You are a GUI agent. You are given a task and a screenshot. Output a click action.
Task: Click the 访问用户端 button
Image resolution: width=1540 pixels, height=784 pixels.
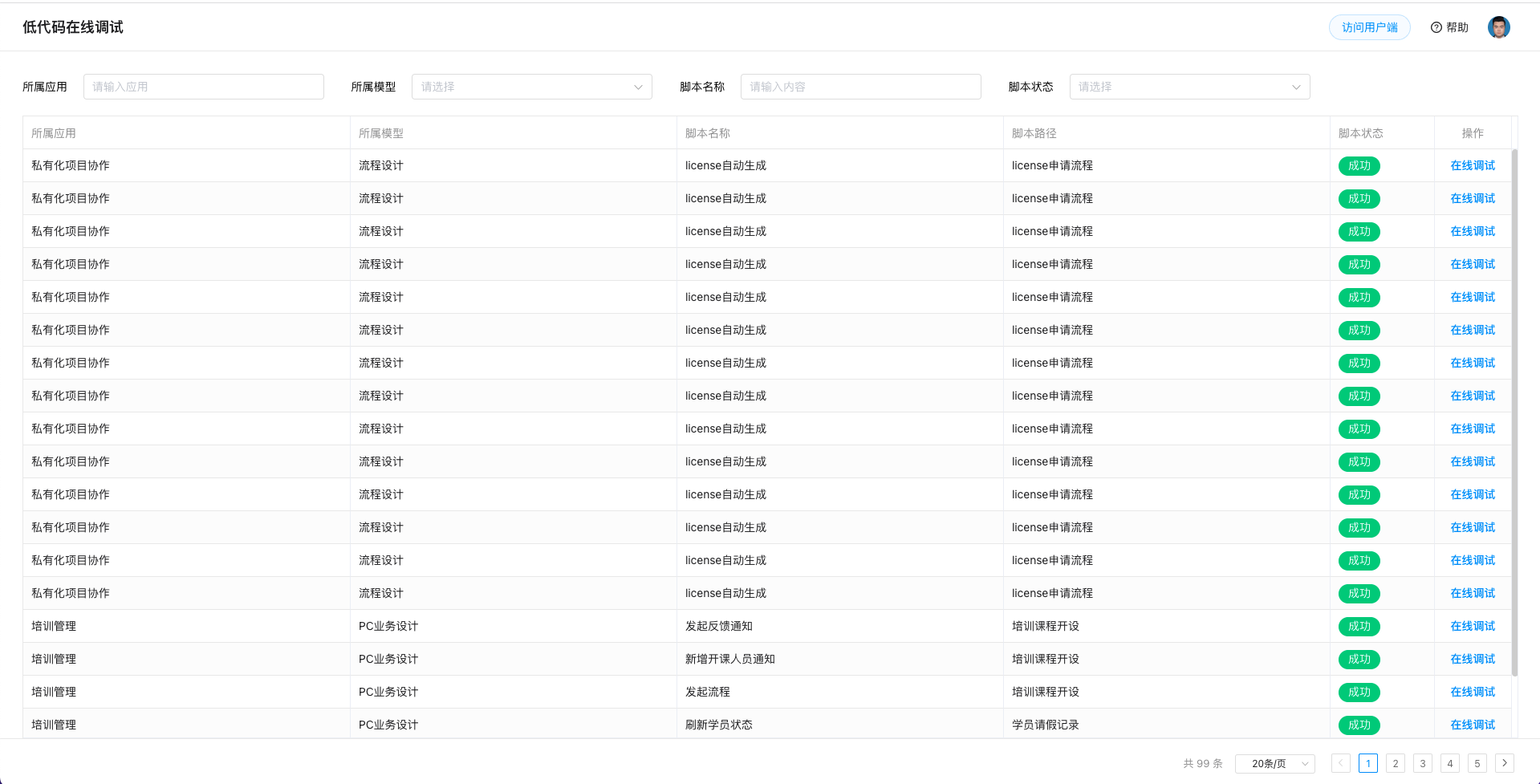pos(1369,27)
